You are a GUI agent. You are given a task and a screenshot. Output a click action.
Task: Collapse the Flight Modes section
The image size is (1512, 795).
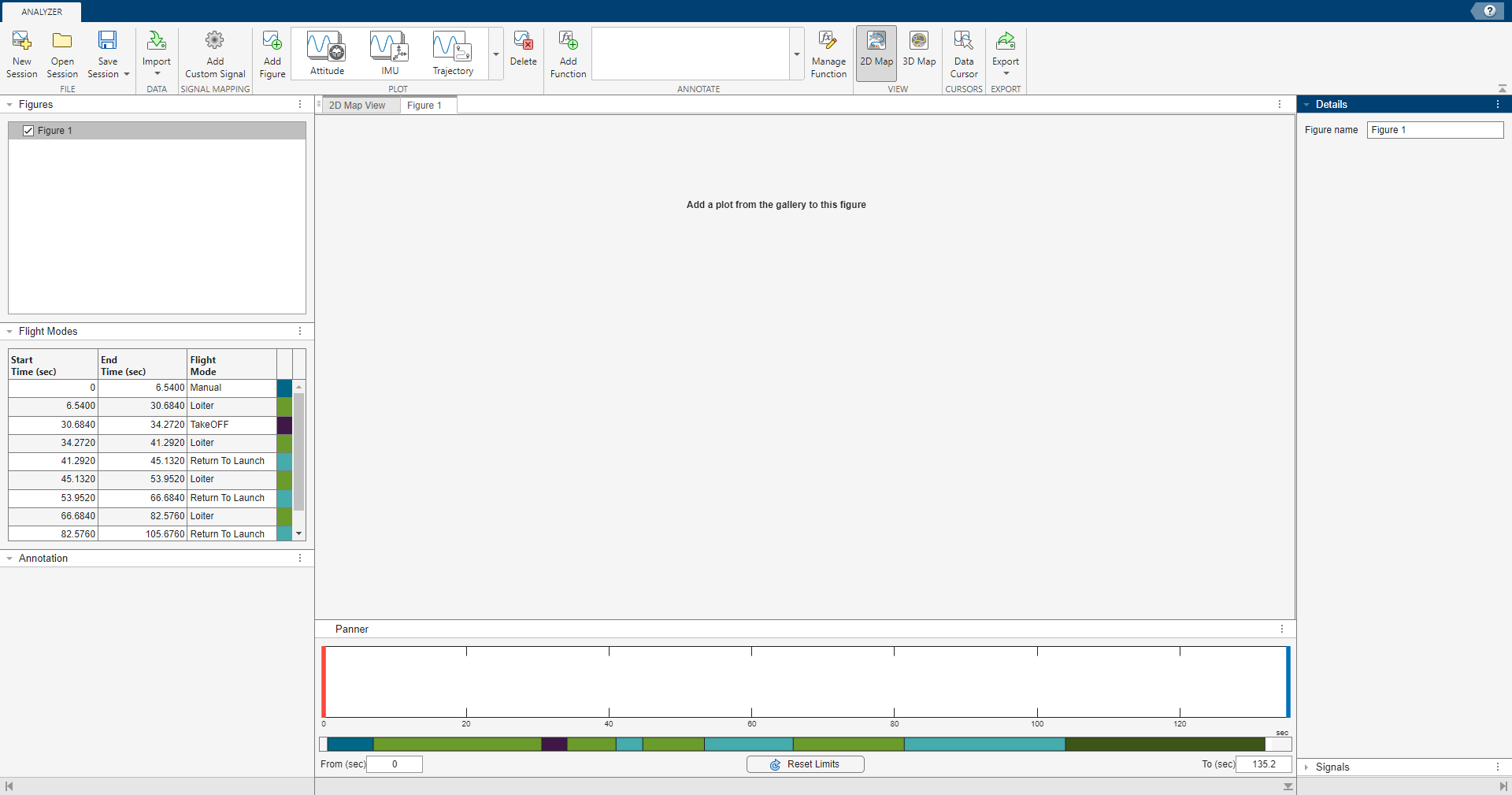pyautogui.click(x=9, y=331)
